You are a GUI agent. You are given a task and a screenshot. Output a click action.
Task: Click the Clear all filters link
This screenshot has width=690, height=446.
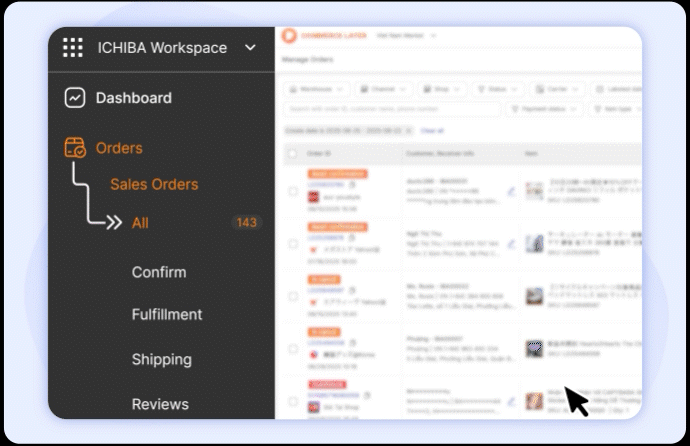pyautogui.click(x=432, y=131)
